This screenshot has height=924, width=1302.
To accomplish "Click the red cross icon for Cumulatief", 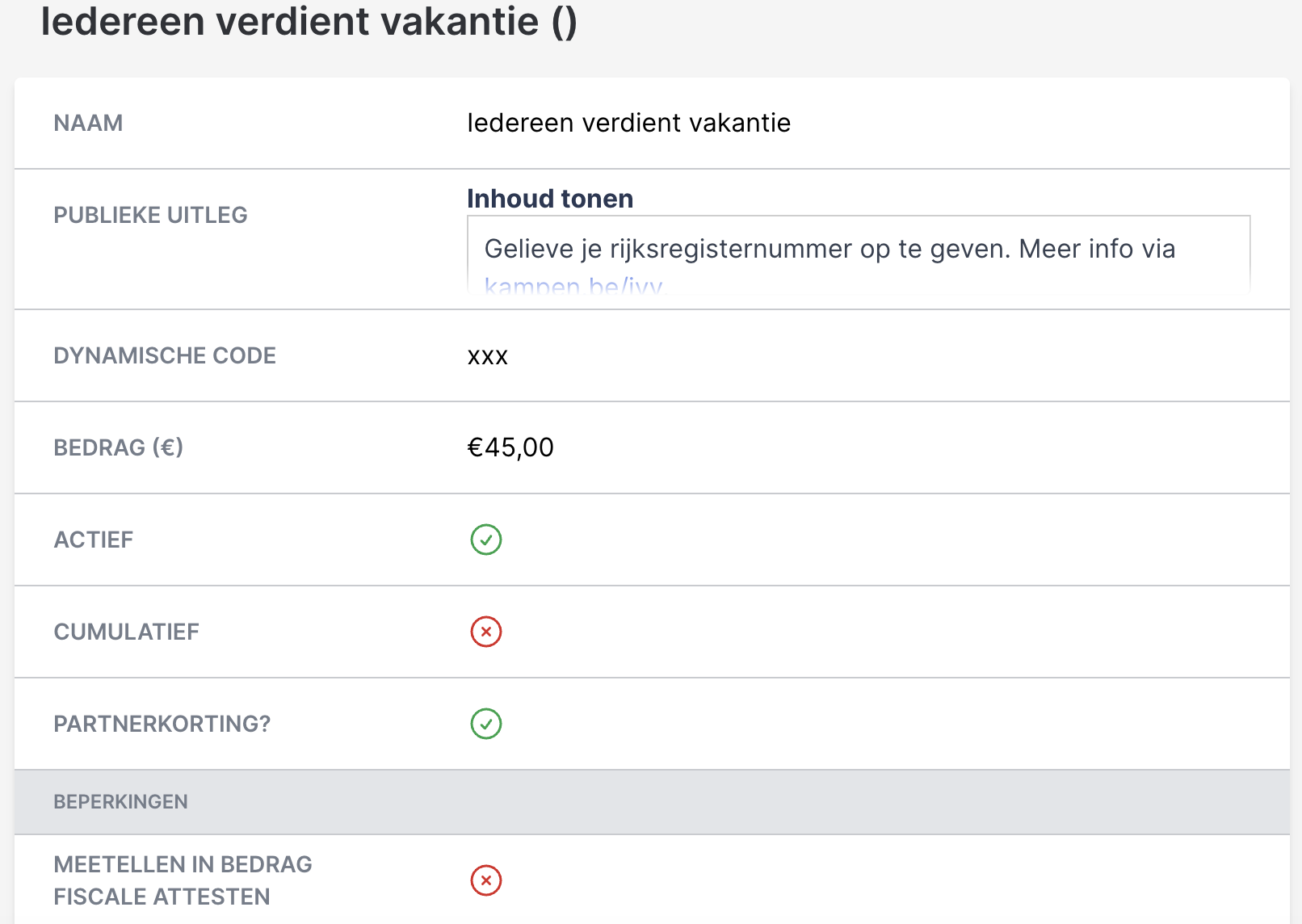I will pyautogui.click(x=486, y=632).
